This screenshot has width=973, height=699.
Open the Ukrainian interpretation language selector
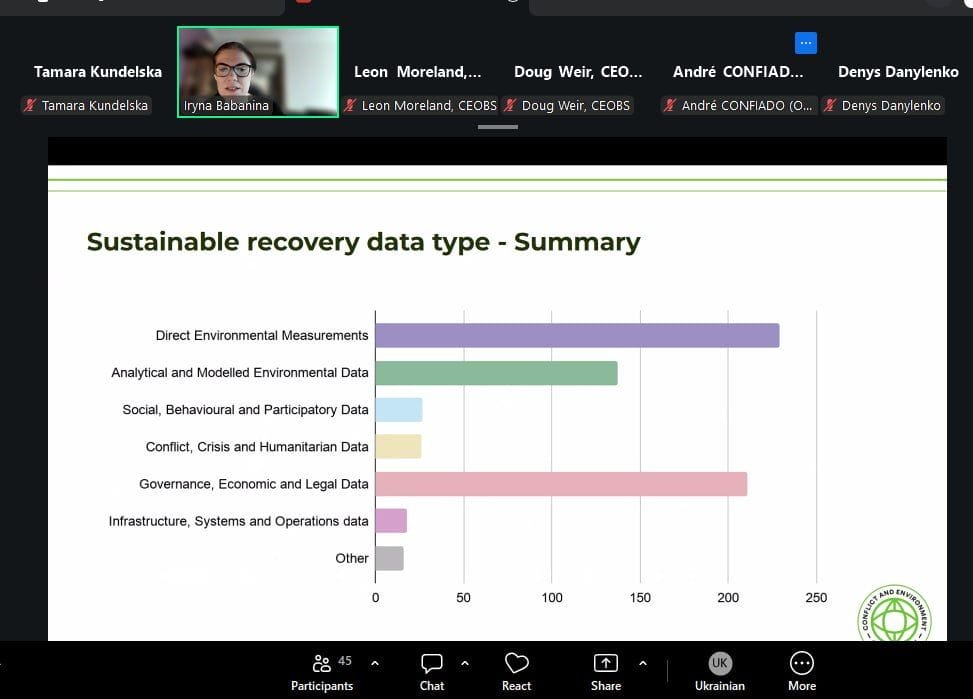tap(719, 671)
